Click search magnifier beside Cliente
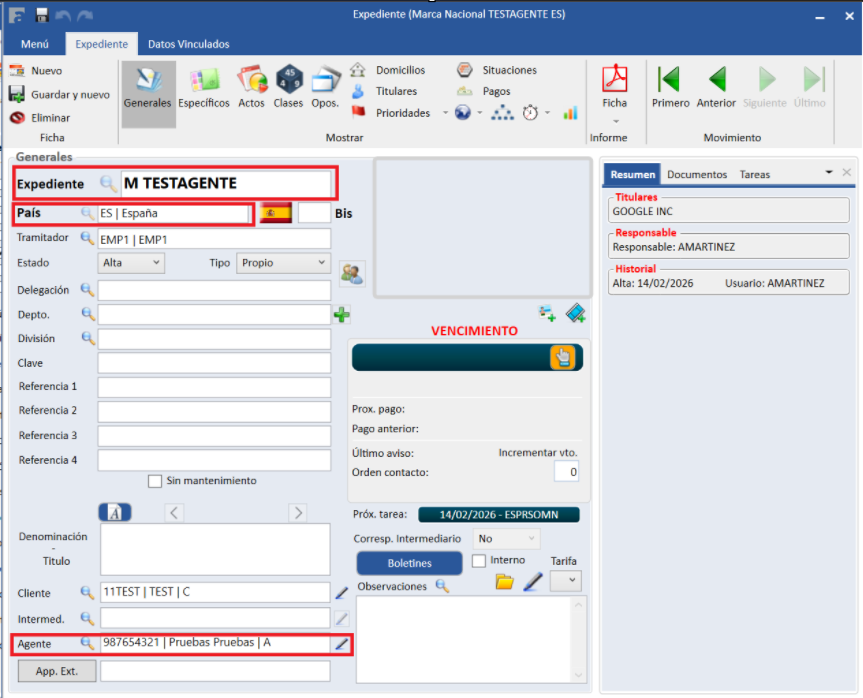The image size is (863, 698). tap(87, 593)
